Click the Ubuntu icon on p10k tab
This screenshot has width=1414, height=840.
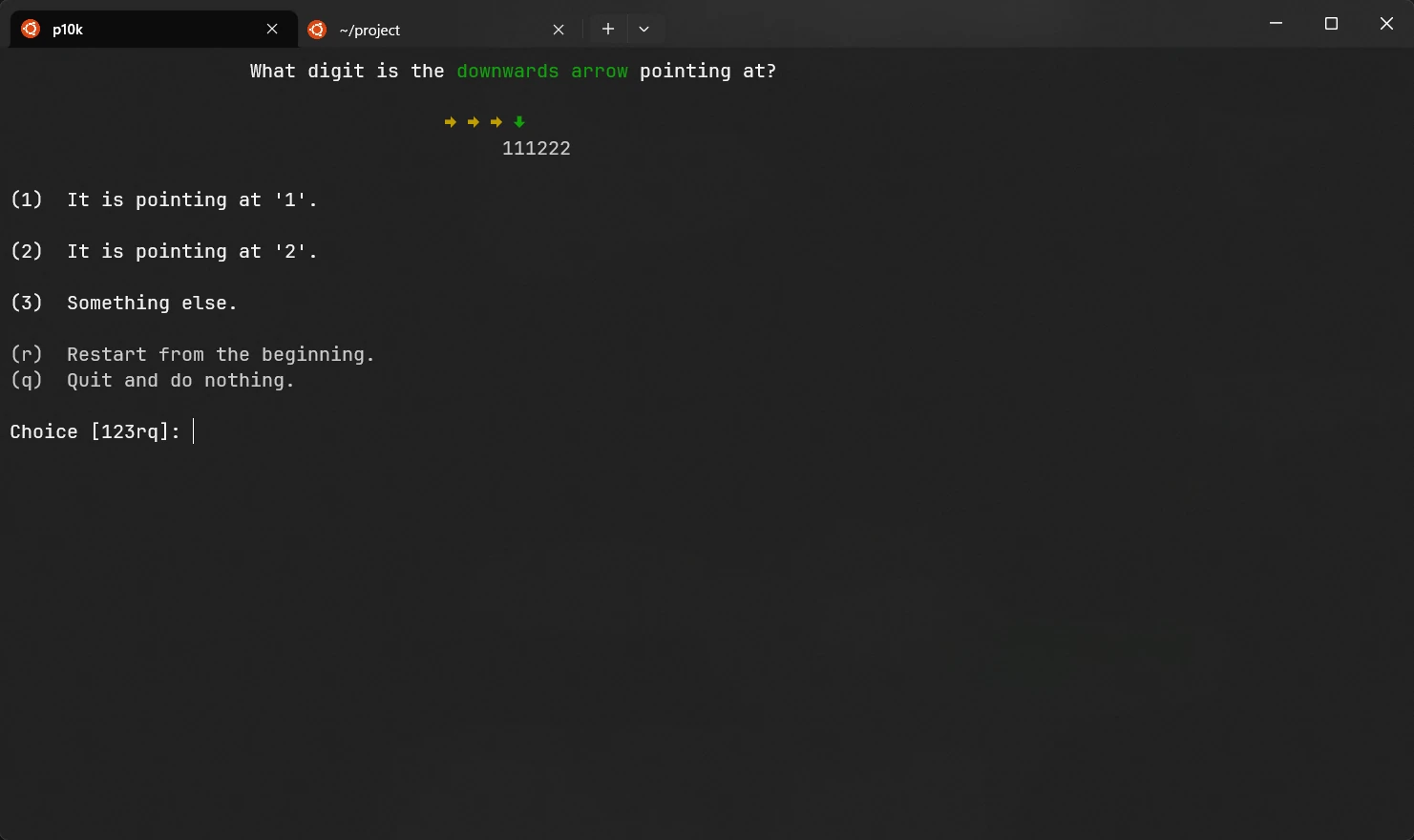(x=31, y=29)
